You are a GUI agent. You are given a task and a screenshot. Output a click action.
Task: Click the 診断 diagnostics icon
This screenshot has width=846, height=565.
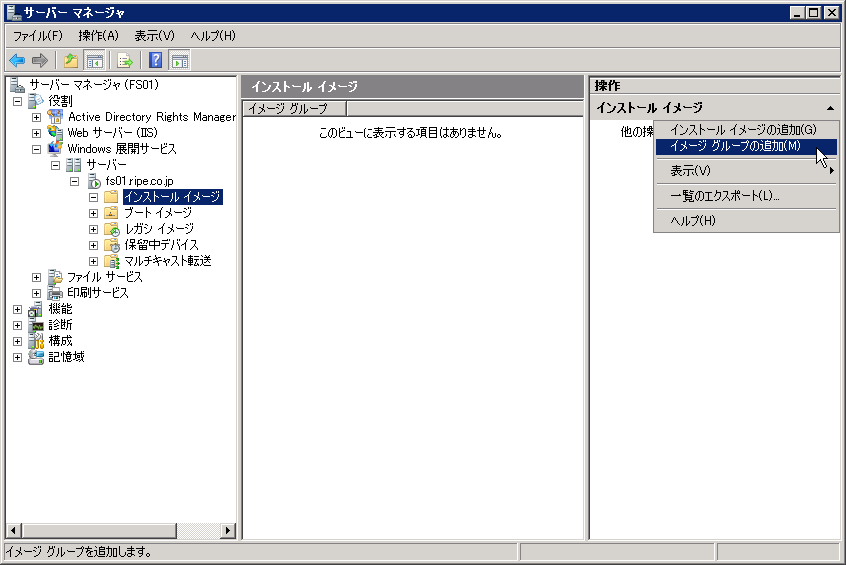click(36, 325)
